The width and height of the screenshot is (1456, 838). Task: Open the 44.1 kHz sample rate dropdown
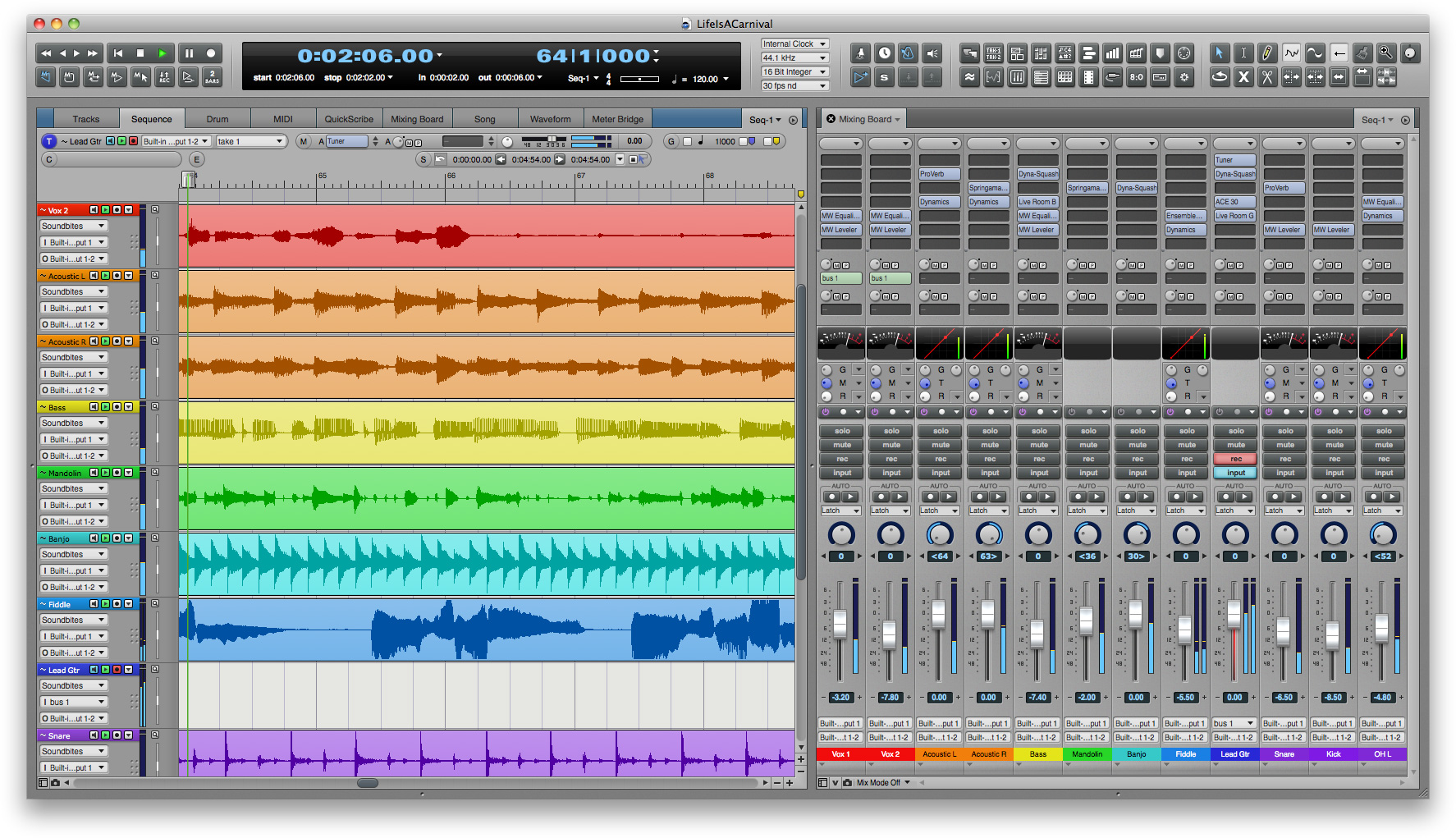pos(794,58)
